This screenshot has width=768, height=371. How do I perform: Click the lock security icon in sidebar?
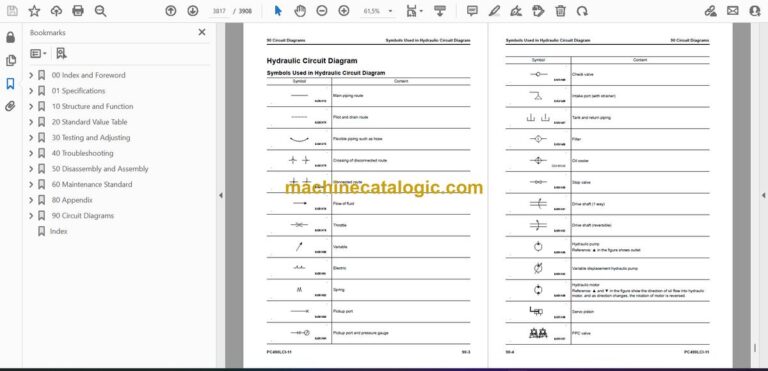point(10,37)
